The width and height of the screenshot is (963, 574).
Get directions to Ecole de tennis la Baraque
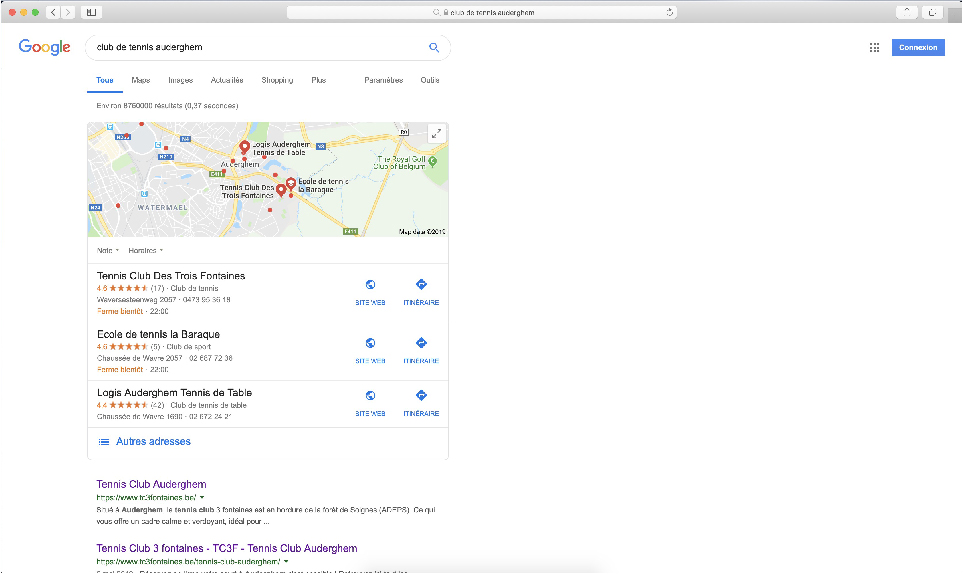click(x=421, y=350)
